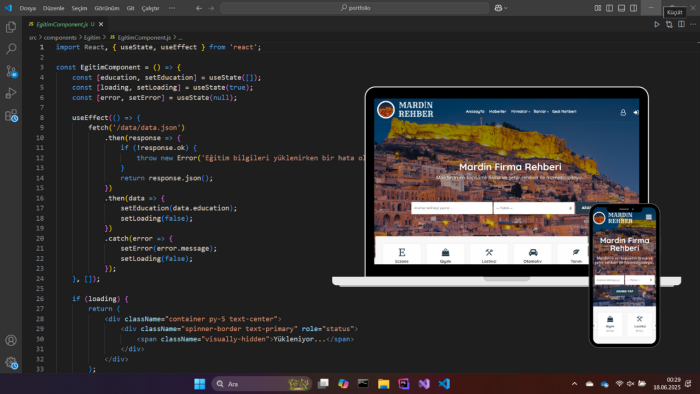The width and height of the screenshot is (700, 394).
Task: Open Visual Studio from the taskbar
Action: click(x=424, y=384)
